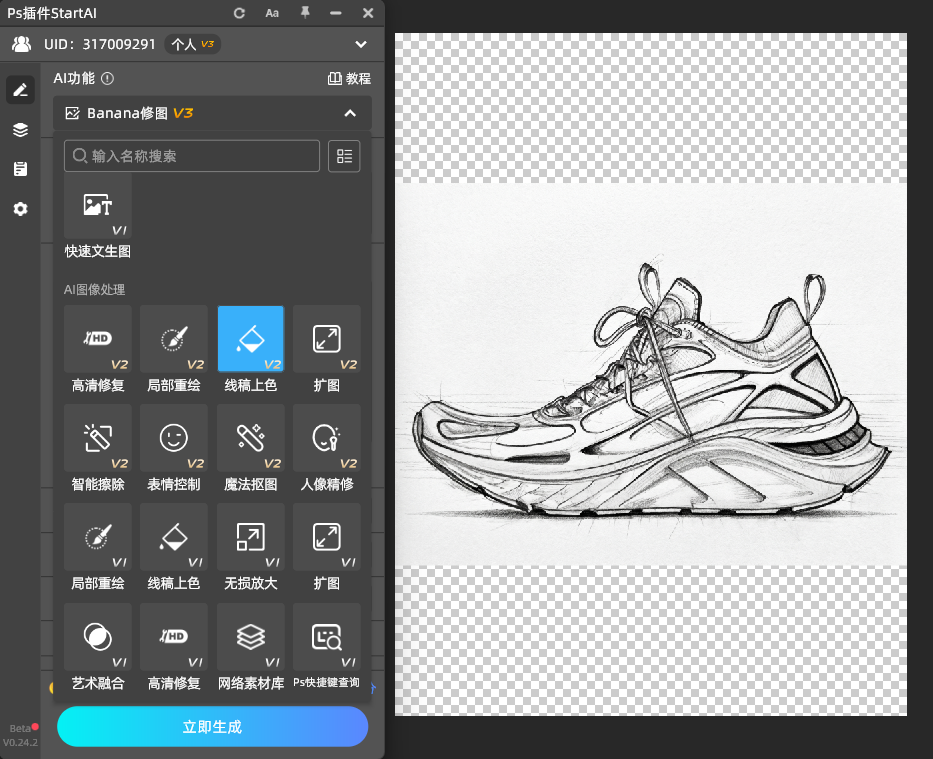Screen dimensions: 933x759
Task: Select the 高清修复 V2 tool
Action: 98,350
